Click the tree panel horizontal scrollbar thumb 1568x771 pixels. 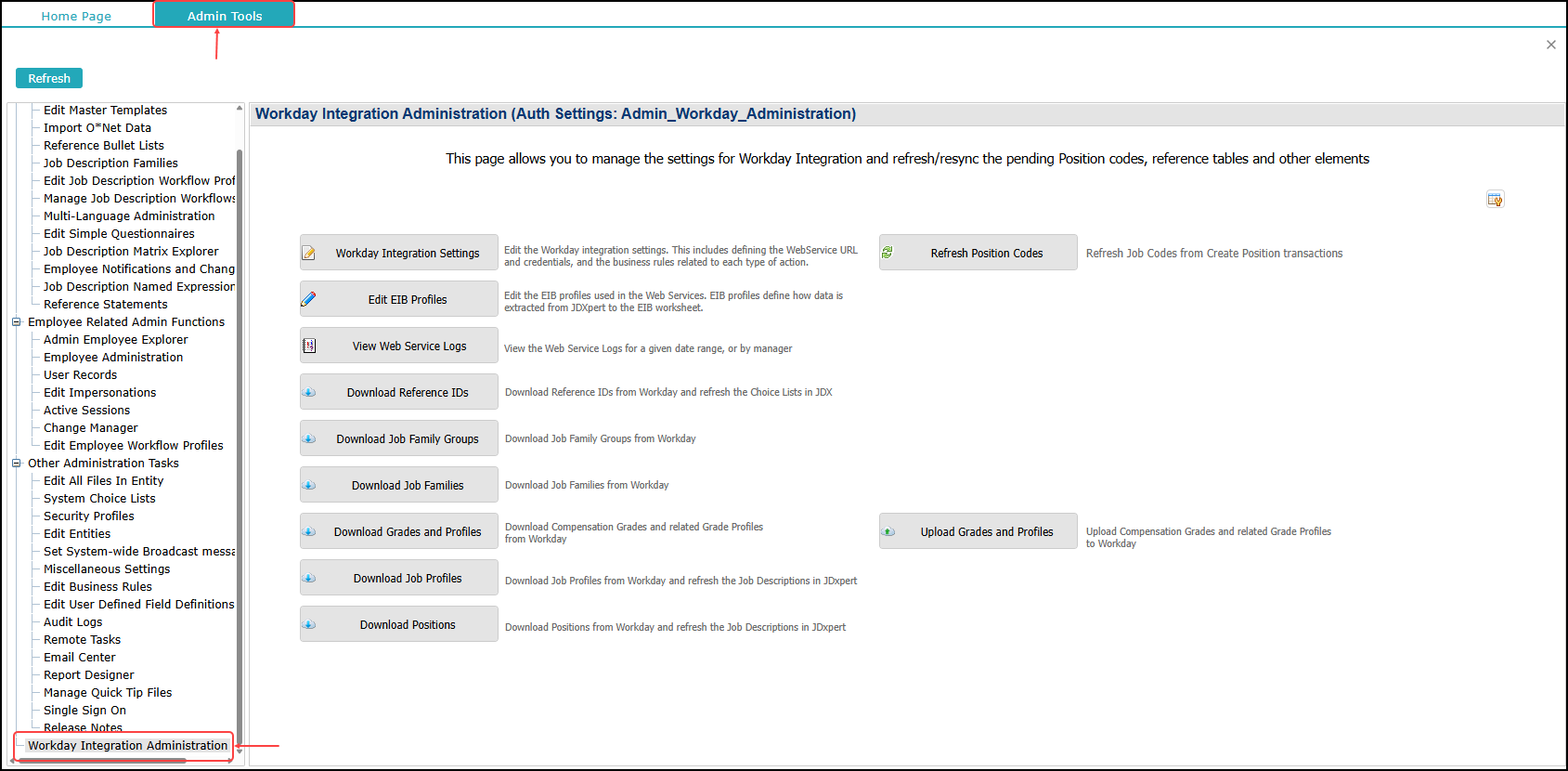pos(102,761)
